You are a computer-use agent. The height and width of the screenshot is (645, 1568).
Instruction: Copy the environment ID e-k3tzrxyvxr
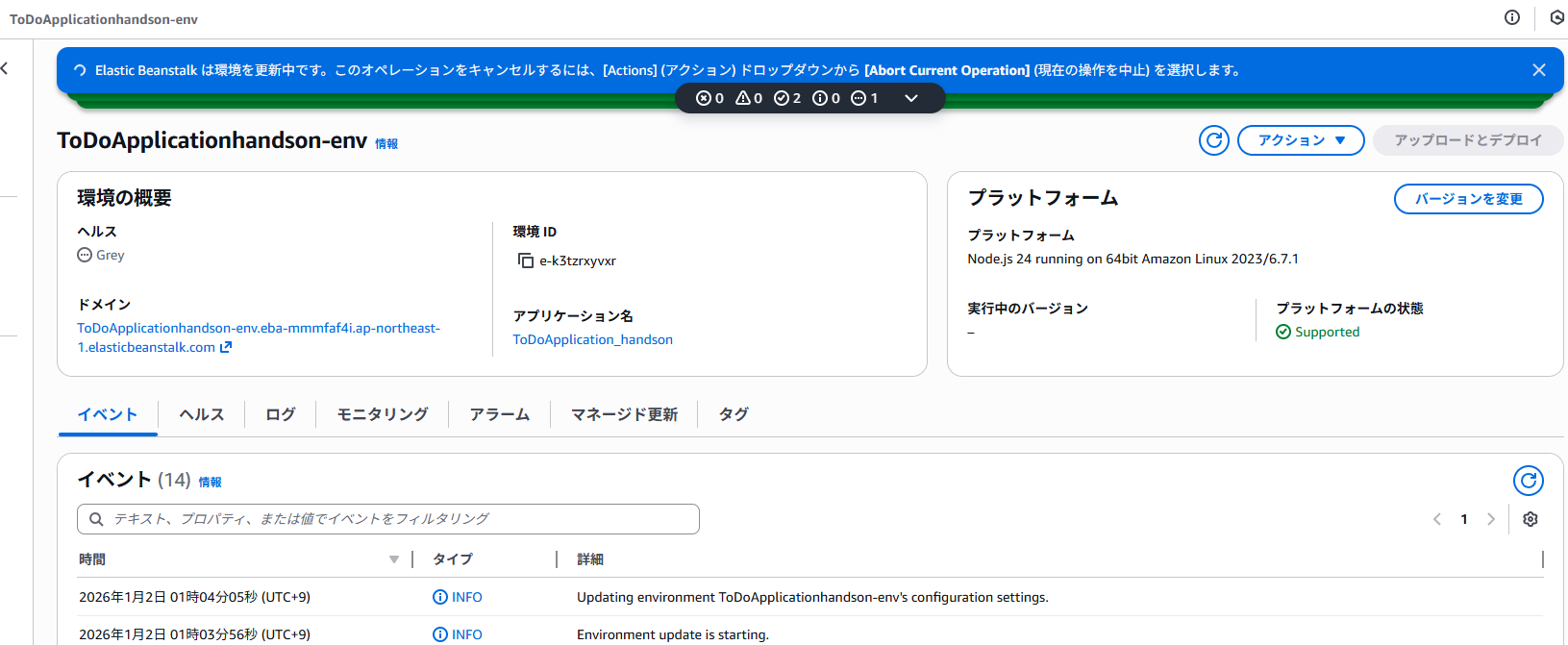pyautogui.click(x=525, y=260)
